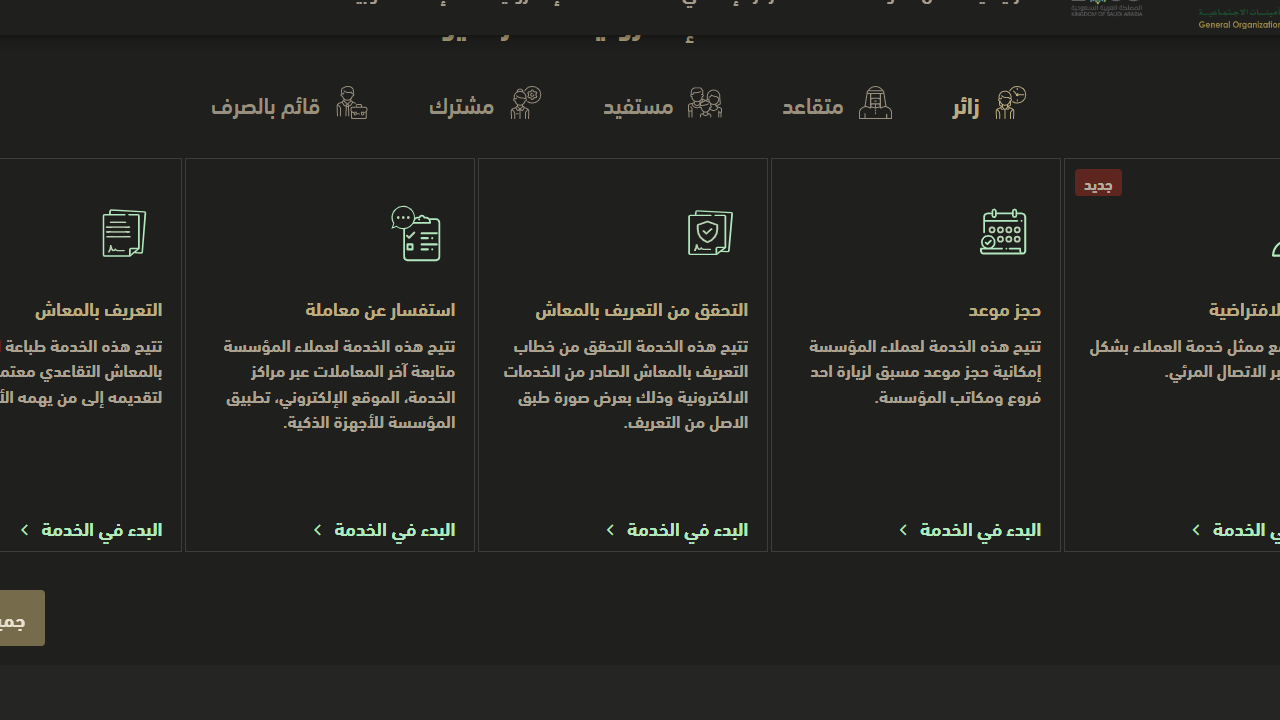Click the chevron in the التعريف بالمعاش card footer

[x=24, y=530]
